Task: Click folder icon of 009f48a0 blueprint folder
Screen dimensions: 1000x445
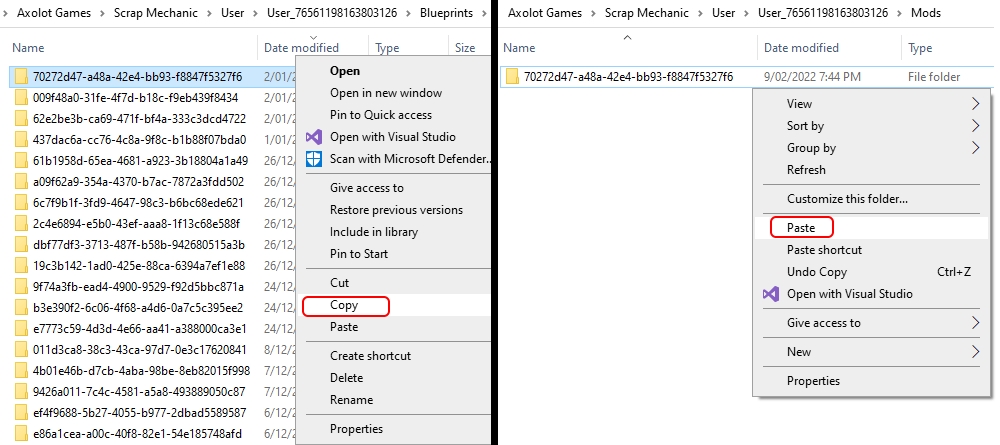Action: (x=21, y=98)
